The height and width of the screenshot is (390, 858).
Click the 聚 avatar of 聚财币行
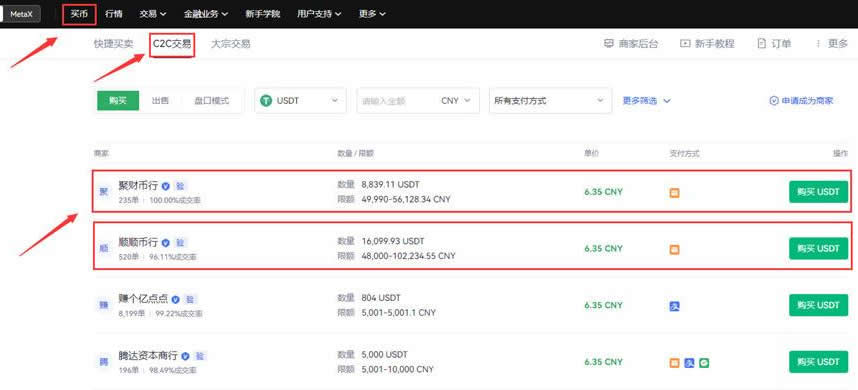pyautogui.click(x=104, y=191)
